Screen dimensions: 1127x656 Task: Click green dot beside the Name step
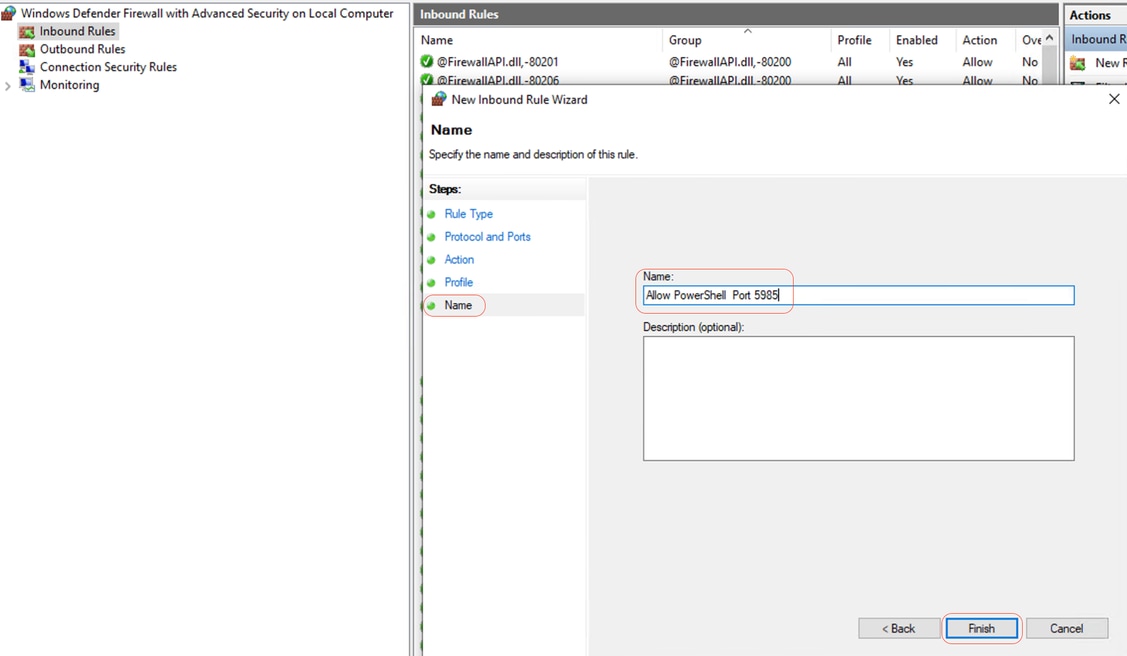click(x=431, y=306)
